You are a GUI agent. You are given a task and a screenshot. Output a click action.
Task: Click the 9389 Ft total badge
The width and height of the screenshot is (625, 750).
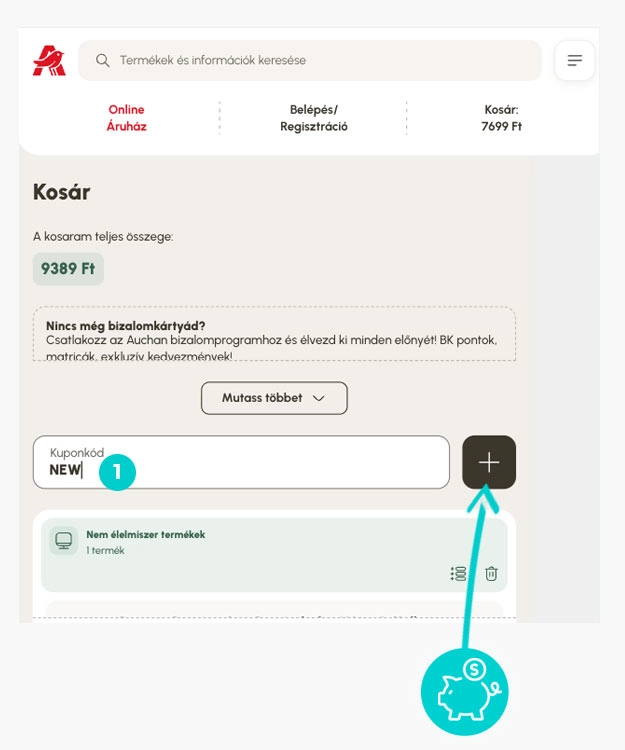pos(68,269)
